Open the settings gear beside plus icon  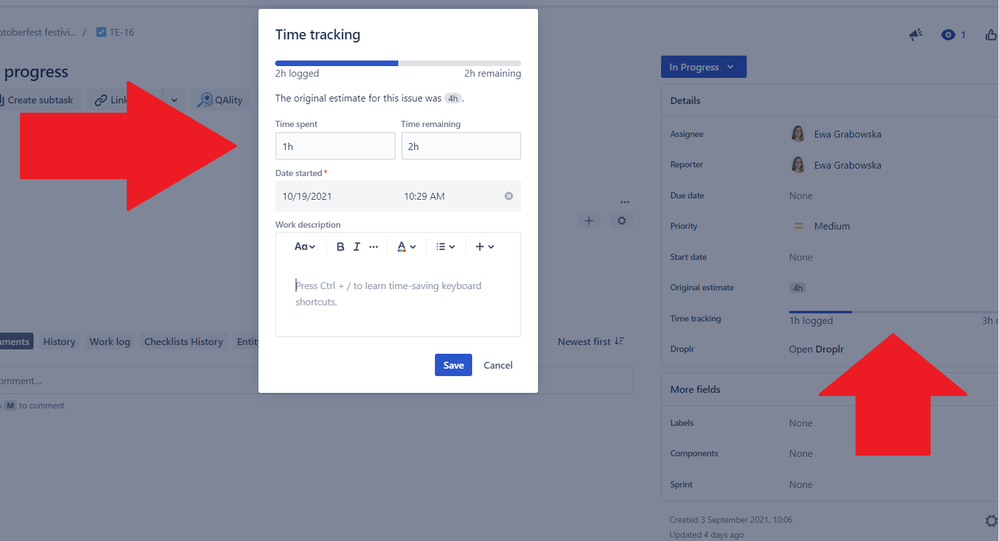click(621, 220)
